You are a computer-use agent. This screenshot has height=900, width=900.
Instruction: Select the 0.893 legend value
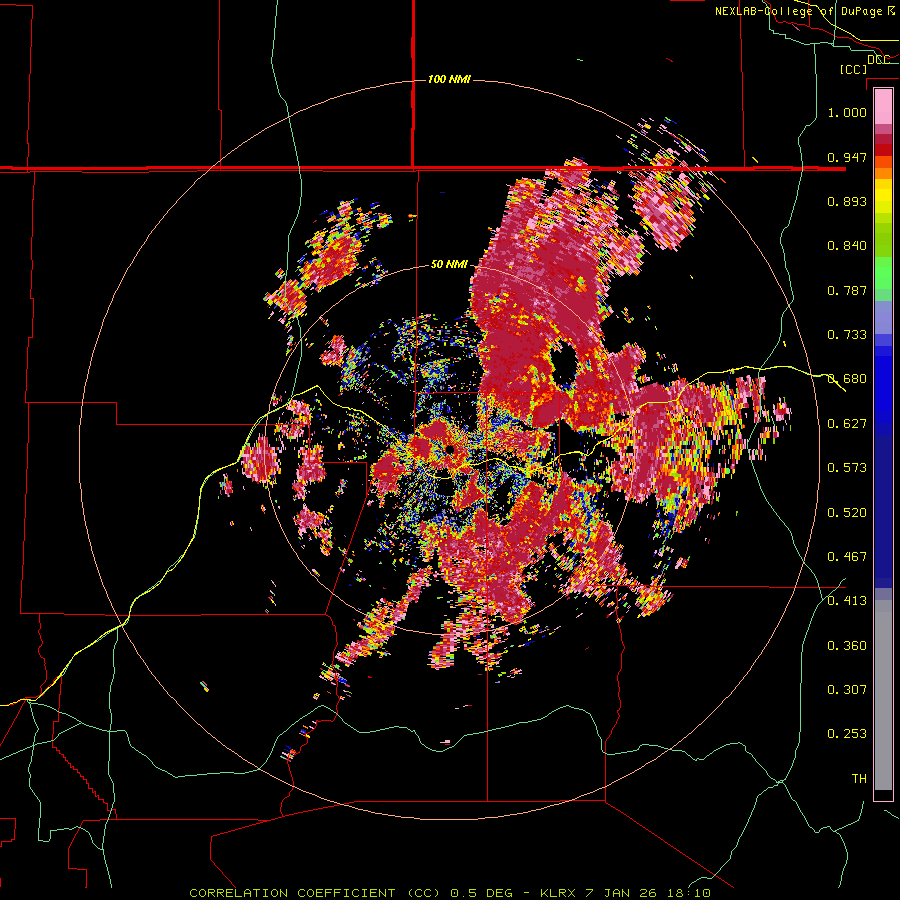click(x=847, y=201)
